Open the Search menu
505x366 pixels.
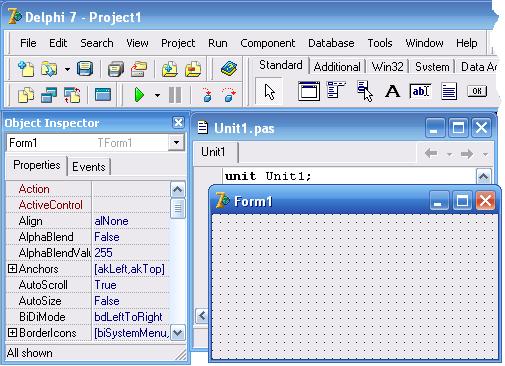click(97, 43)
